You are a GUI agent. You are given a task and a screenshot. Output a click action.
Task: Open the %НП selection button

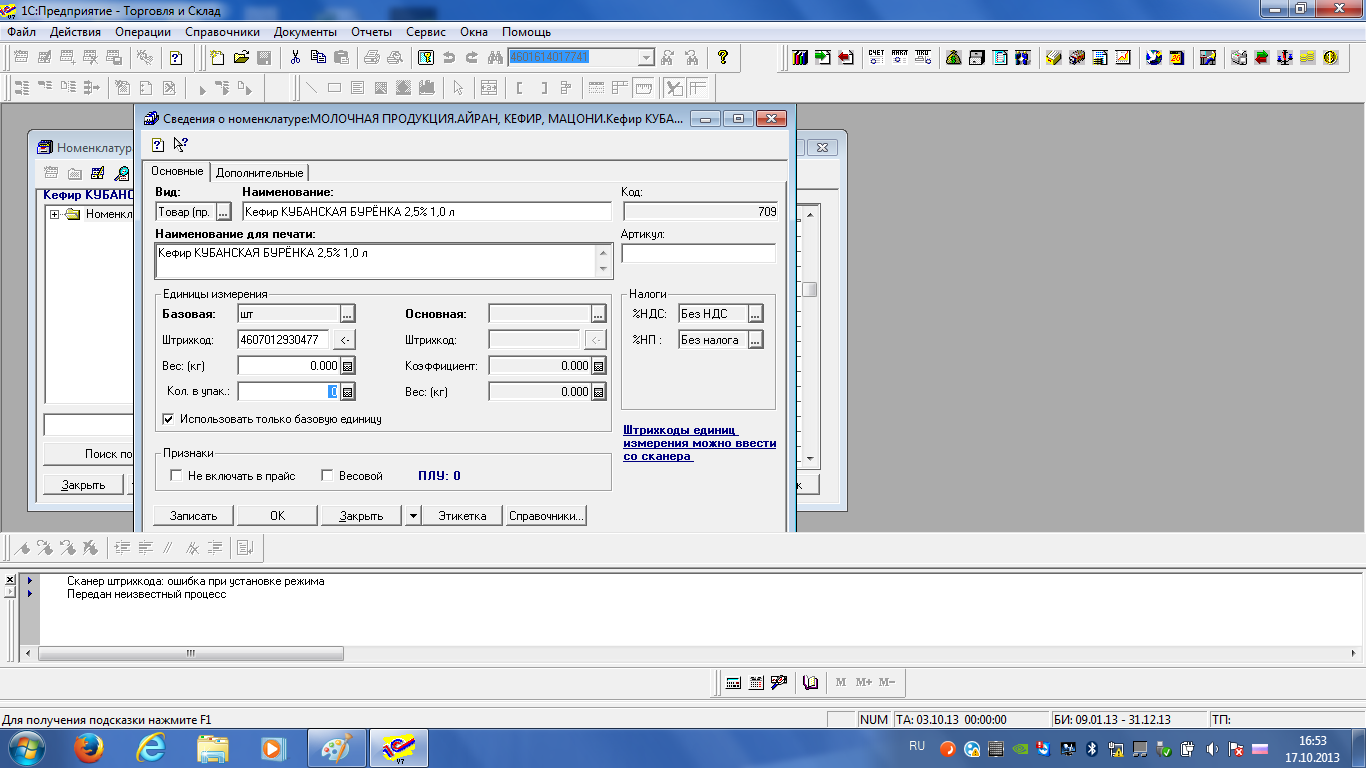point(756,340)
